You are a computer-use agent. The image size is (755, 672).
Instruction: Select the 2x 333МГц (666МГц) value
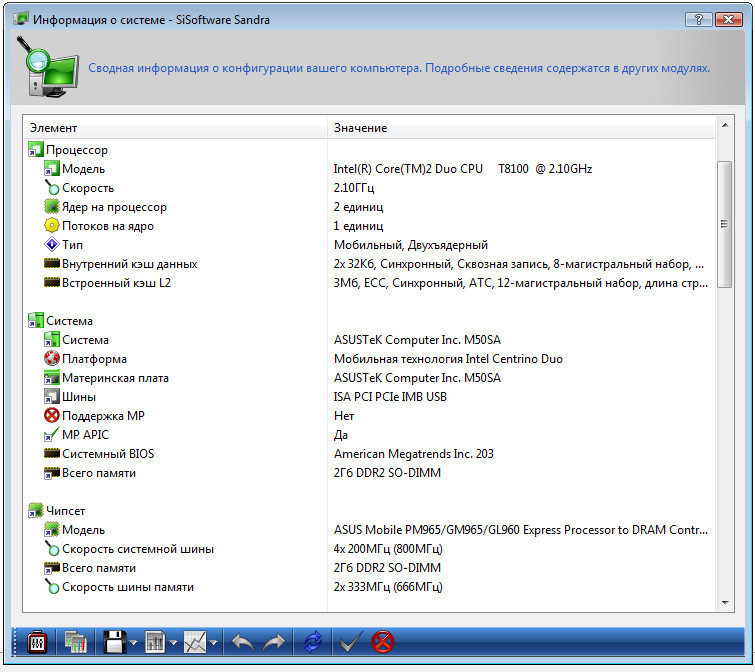(x=388, y=587)
